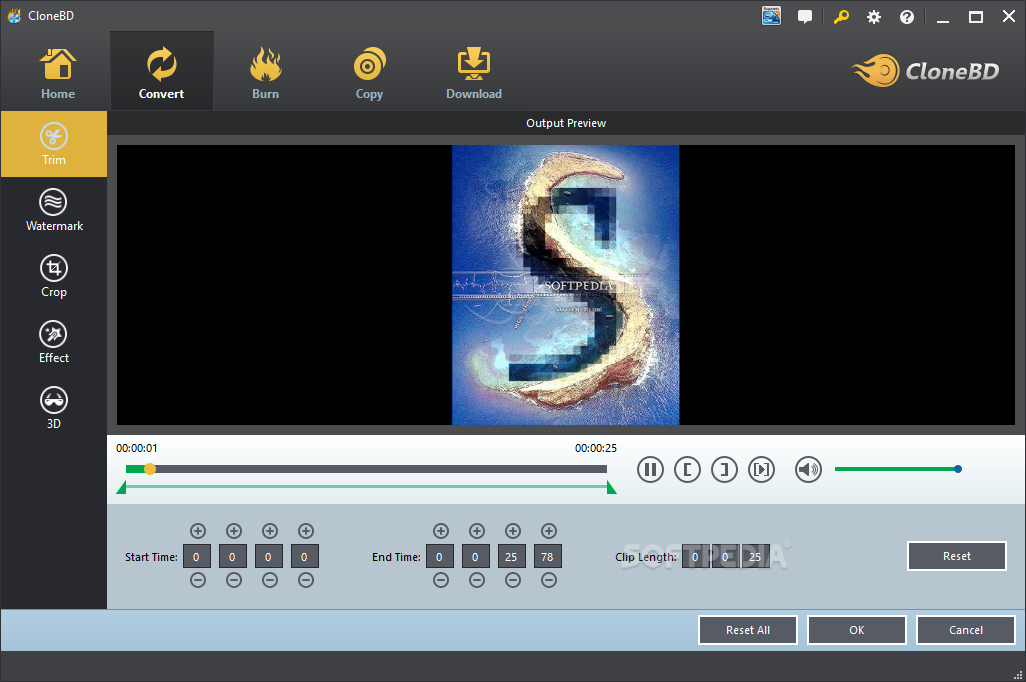Click the Start Time hours field
The image size is (1026, 682).
pyautogui.click(x=197, y=556)
